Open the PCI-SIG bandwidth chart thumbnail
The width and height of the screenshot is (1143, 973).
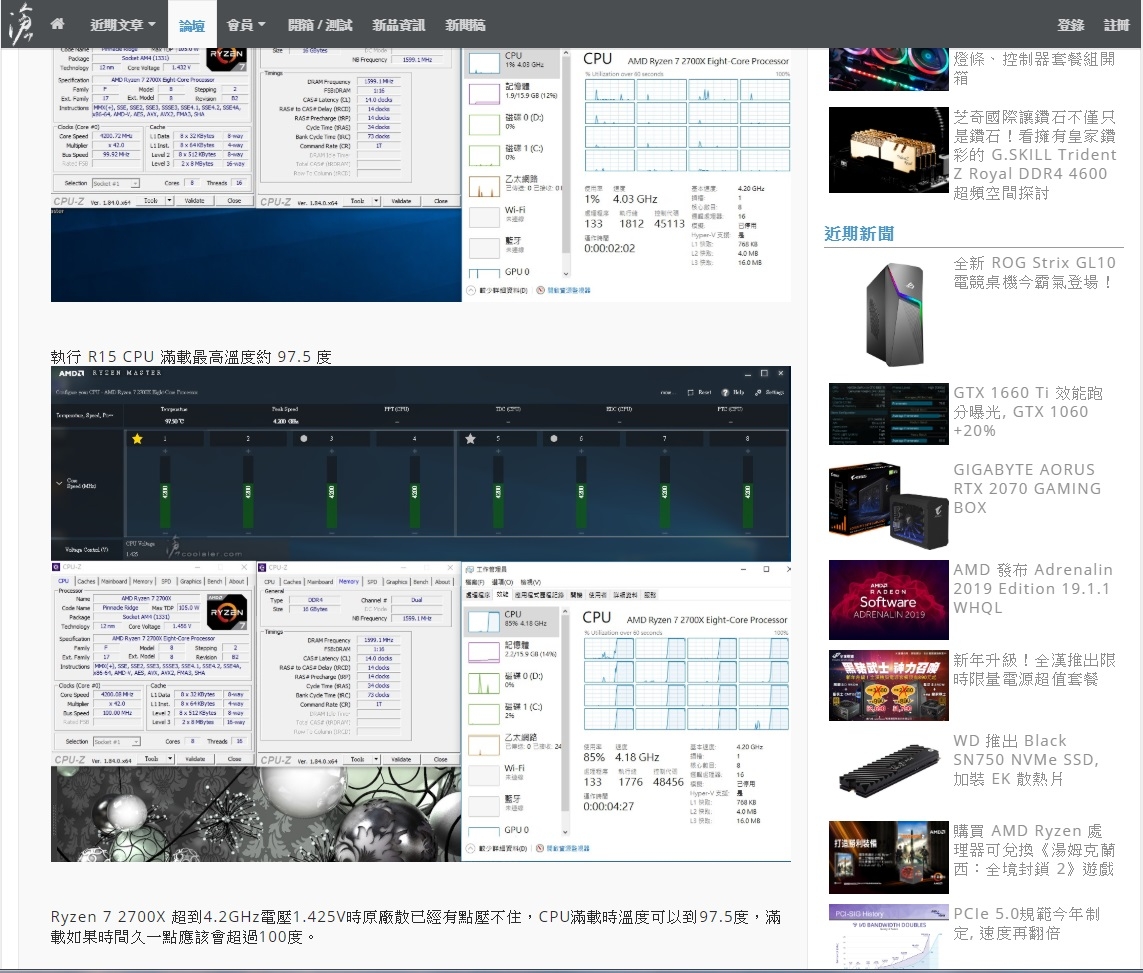coord(888,937)
